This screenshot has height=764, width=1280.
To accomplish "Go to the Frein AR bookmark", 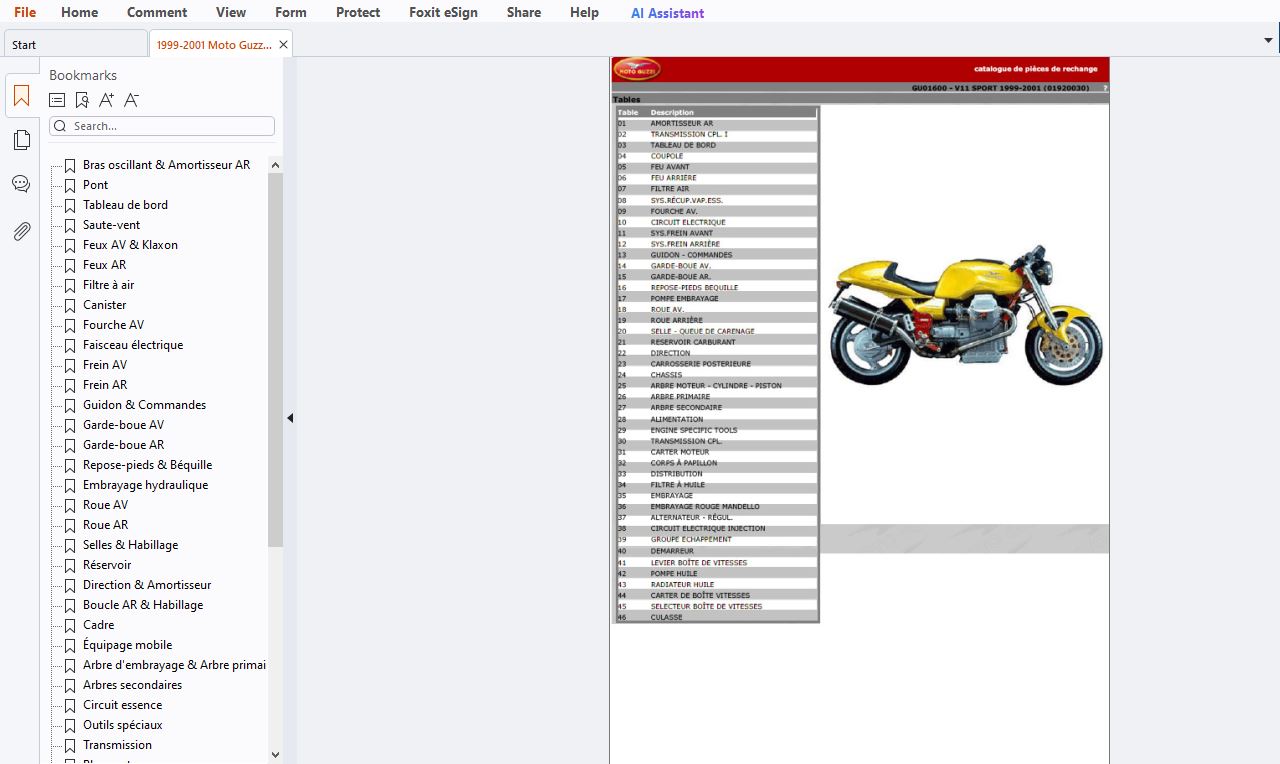I will click(x=104, y=385).
